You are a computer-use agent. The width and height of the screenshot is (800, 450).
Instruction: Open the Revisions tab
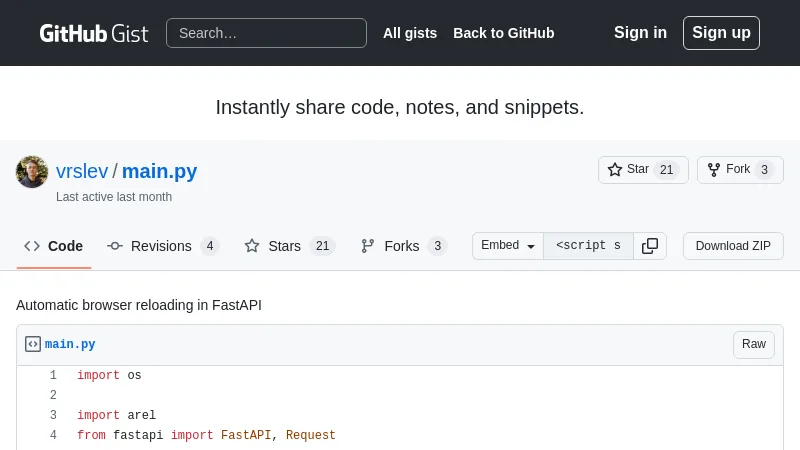[x=162, y=246]
